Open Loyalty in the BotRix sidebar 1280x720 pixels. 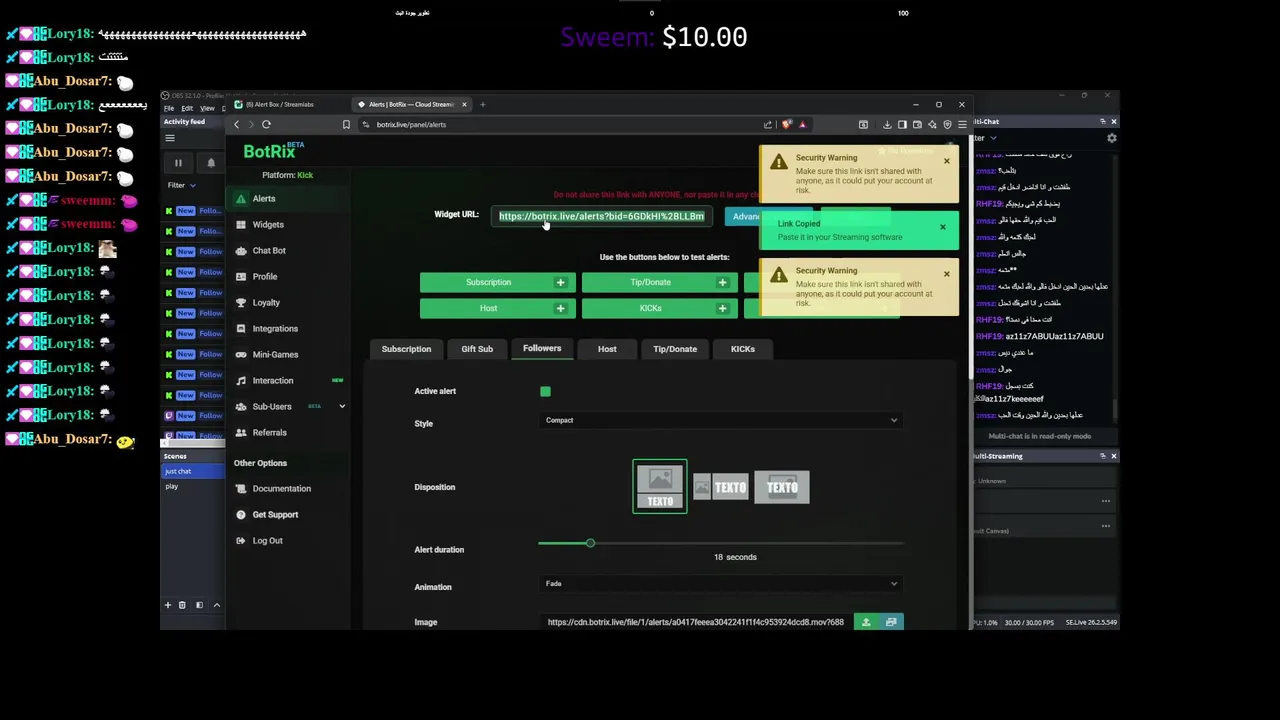[287, 303]
